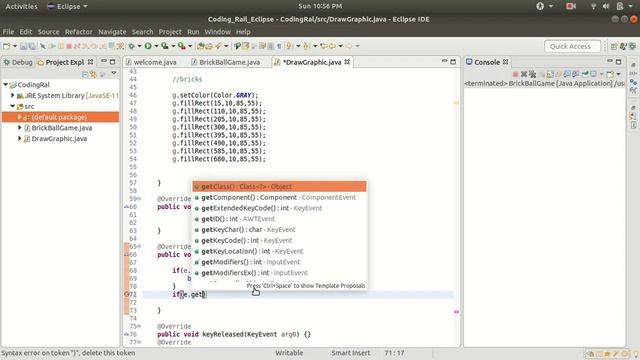Open the volume control in system tray

click(606, 6)
